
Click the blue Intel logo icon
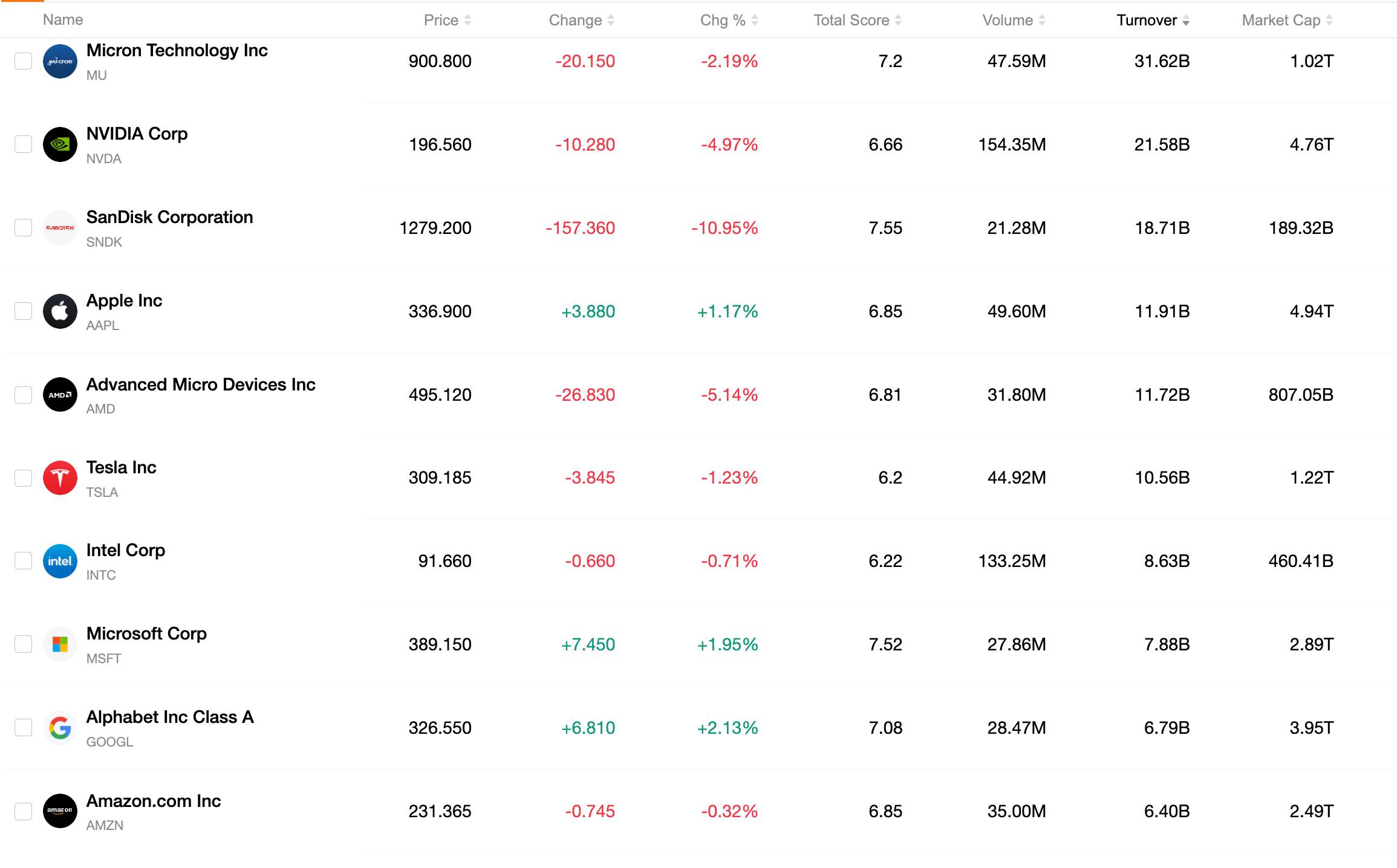pyautogui.click(x=60, y=561)
